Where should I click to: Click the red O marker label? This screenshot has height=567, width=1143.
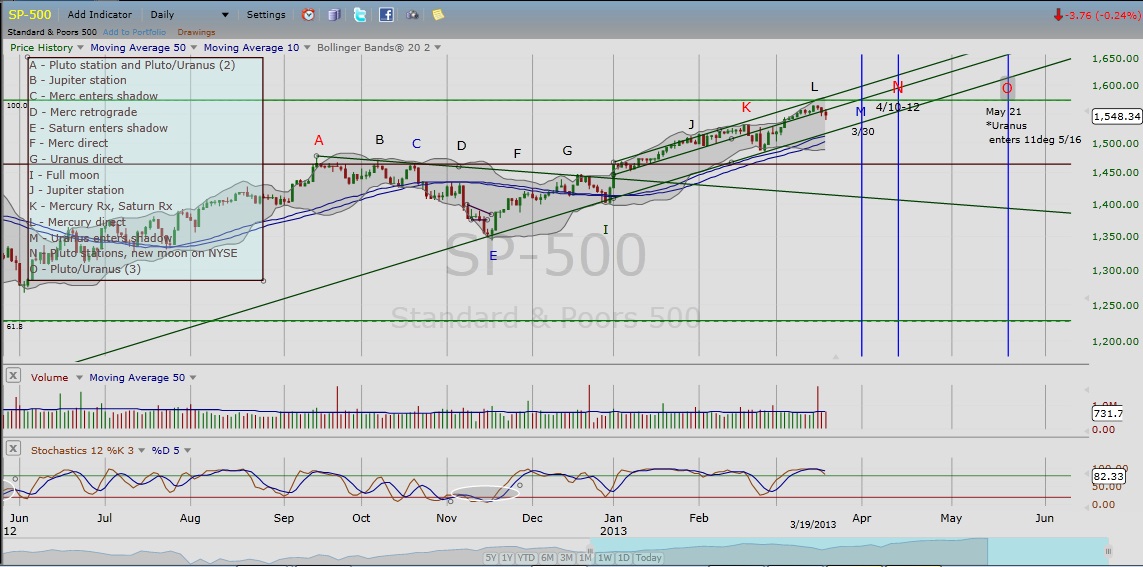point(1007,89)
